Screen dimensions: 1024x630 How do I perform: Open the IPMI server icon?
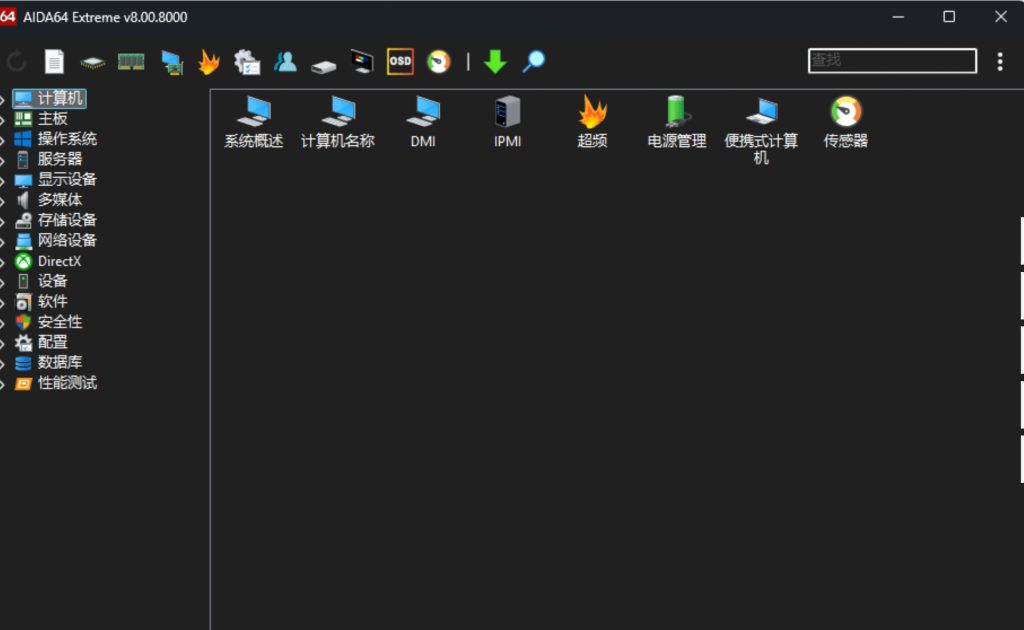507,122
